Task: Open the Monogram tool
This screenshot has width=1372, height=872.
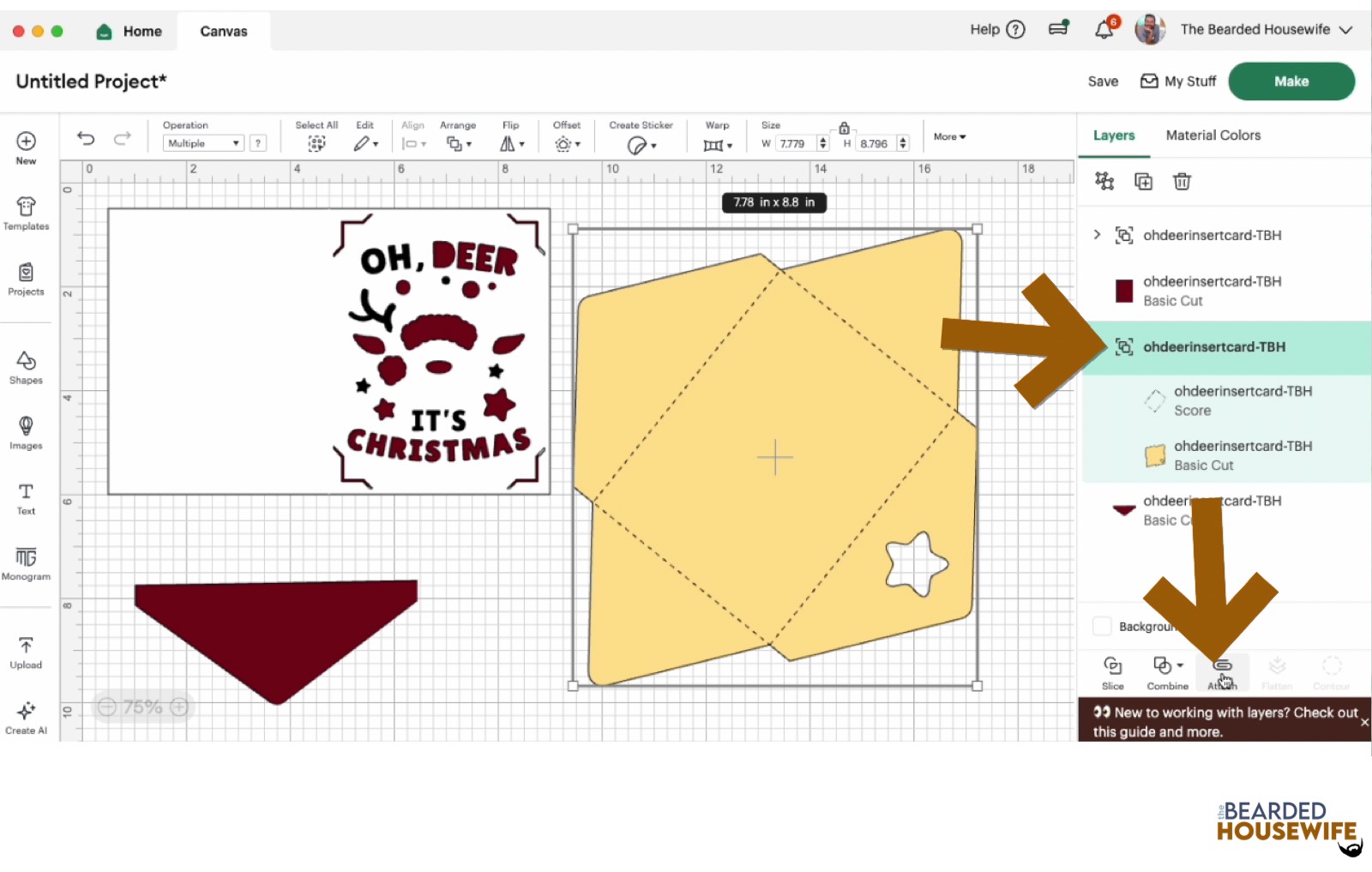Action: pos(26,563)
